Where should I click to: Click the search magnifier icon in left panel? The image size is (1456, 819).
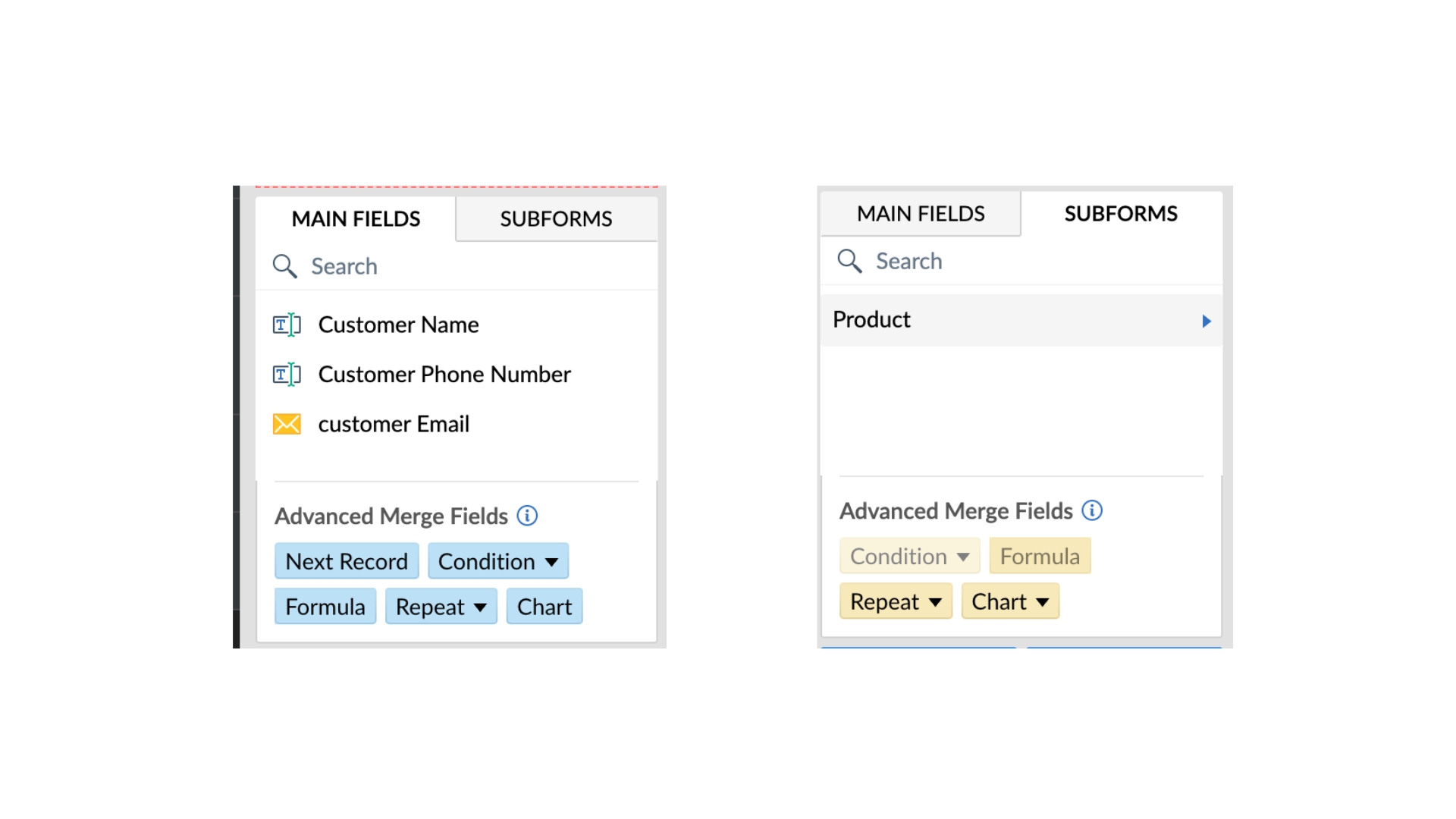tap(285, 266)
